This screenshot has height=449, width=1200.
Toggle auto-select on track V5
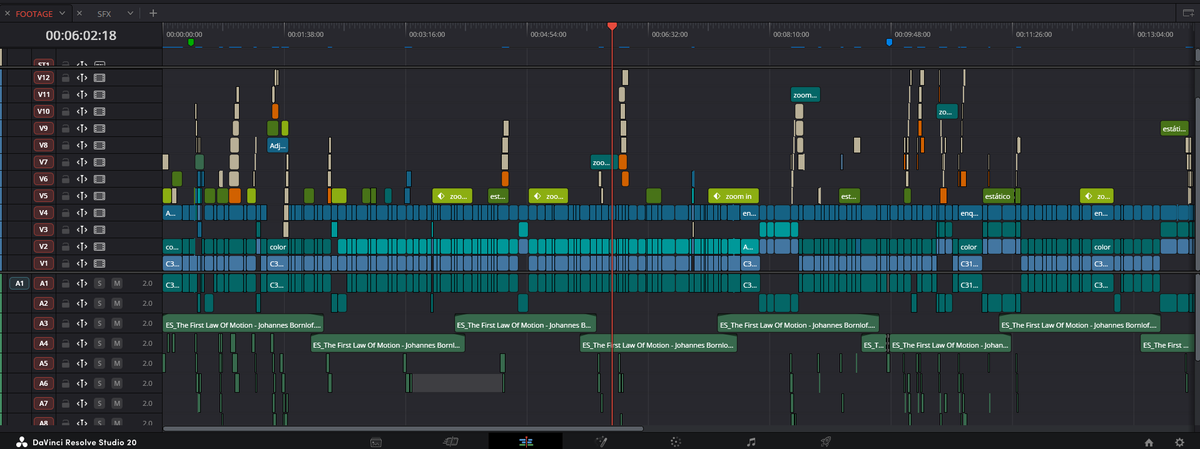click(x=82, y=196)
